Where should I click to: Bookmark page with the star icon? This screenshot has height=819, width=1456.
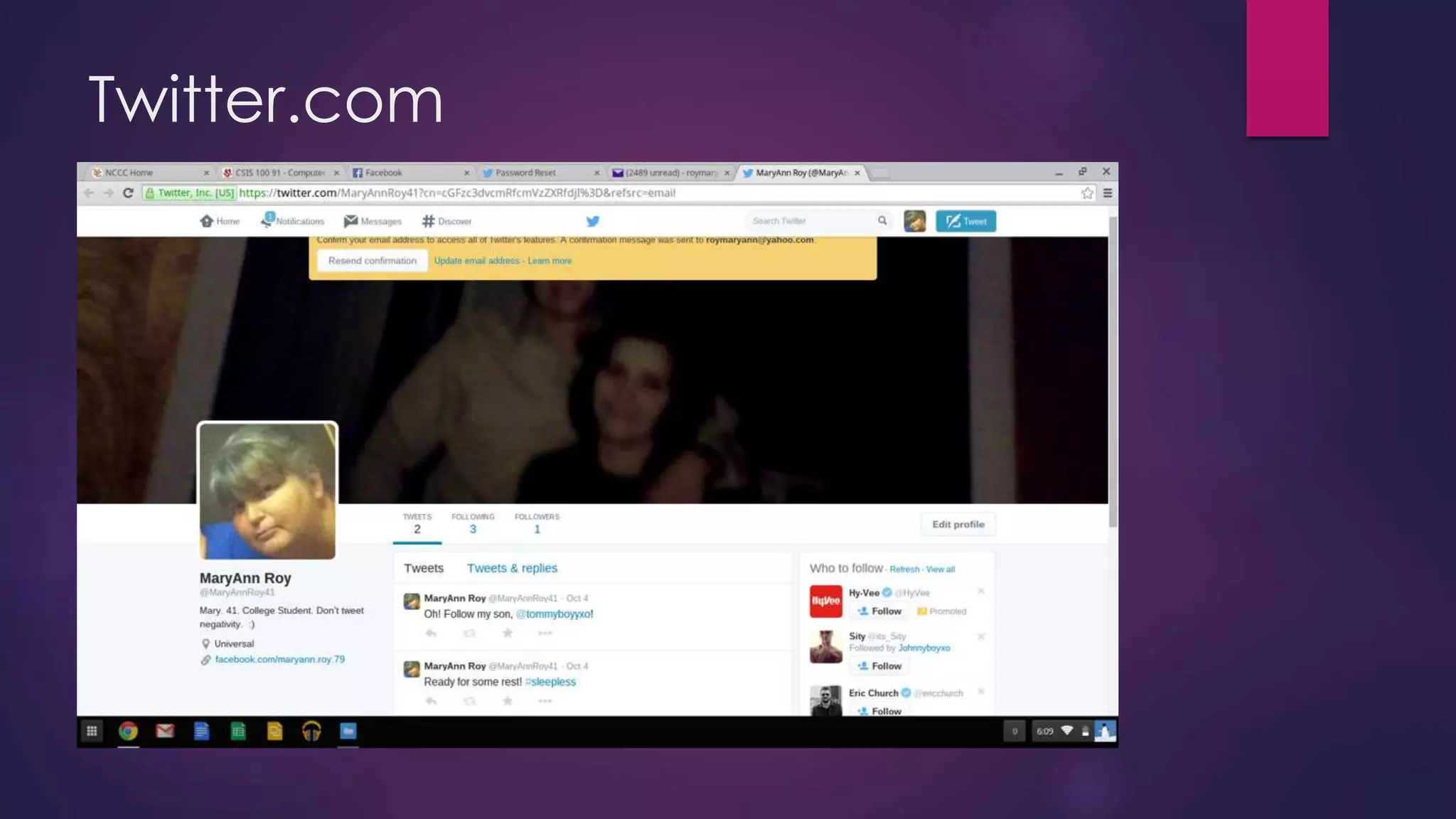pos(1087,193)
